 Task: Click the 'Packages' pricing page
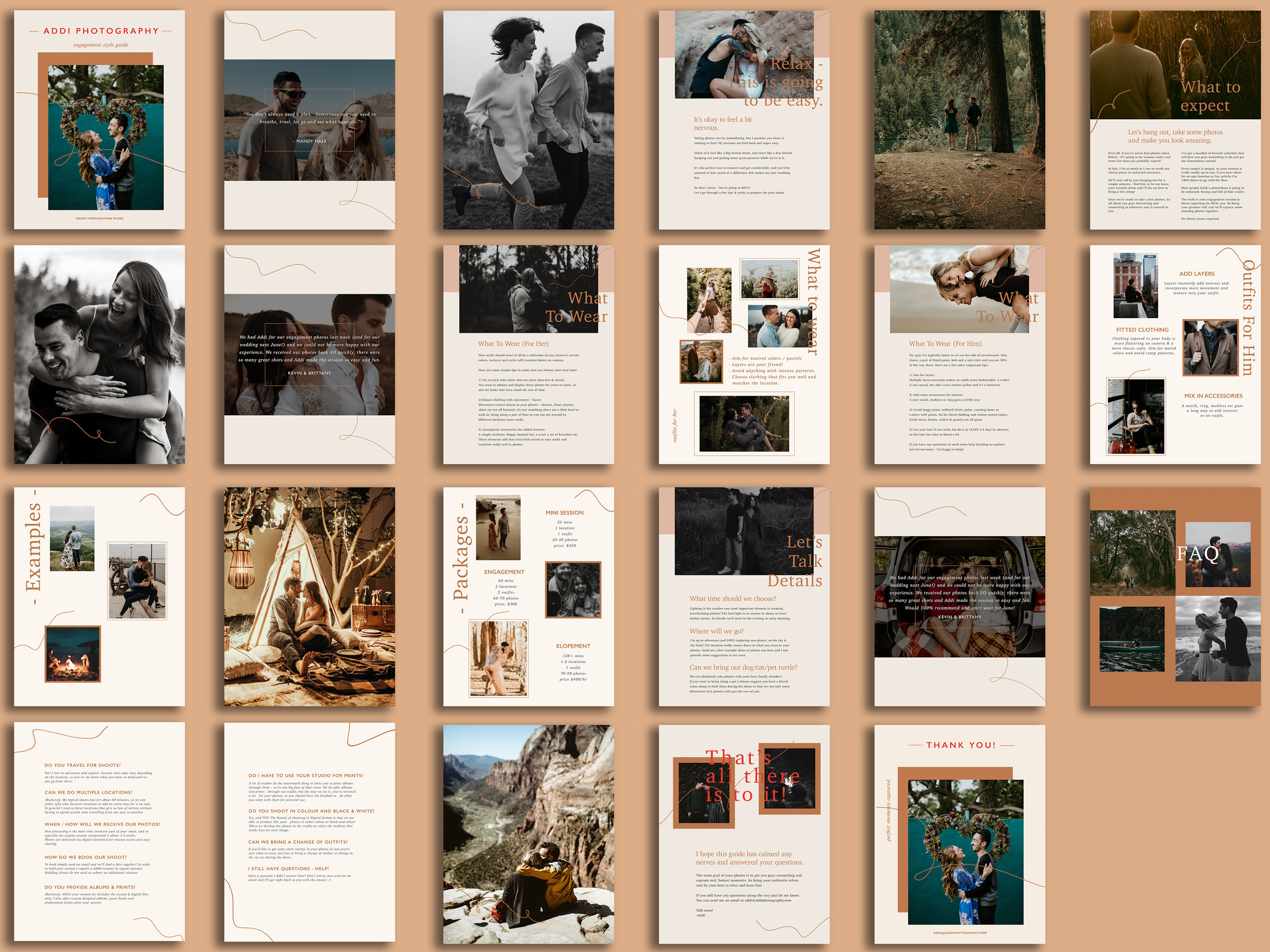coord(528,597)
